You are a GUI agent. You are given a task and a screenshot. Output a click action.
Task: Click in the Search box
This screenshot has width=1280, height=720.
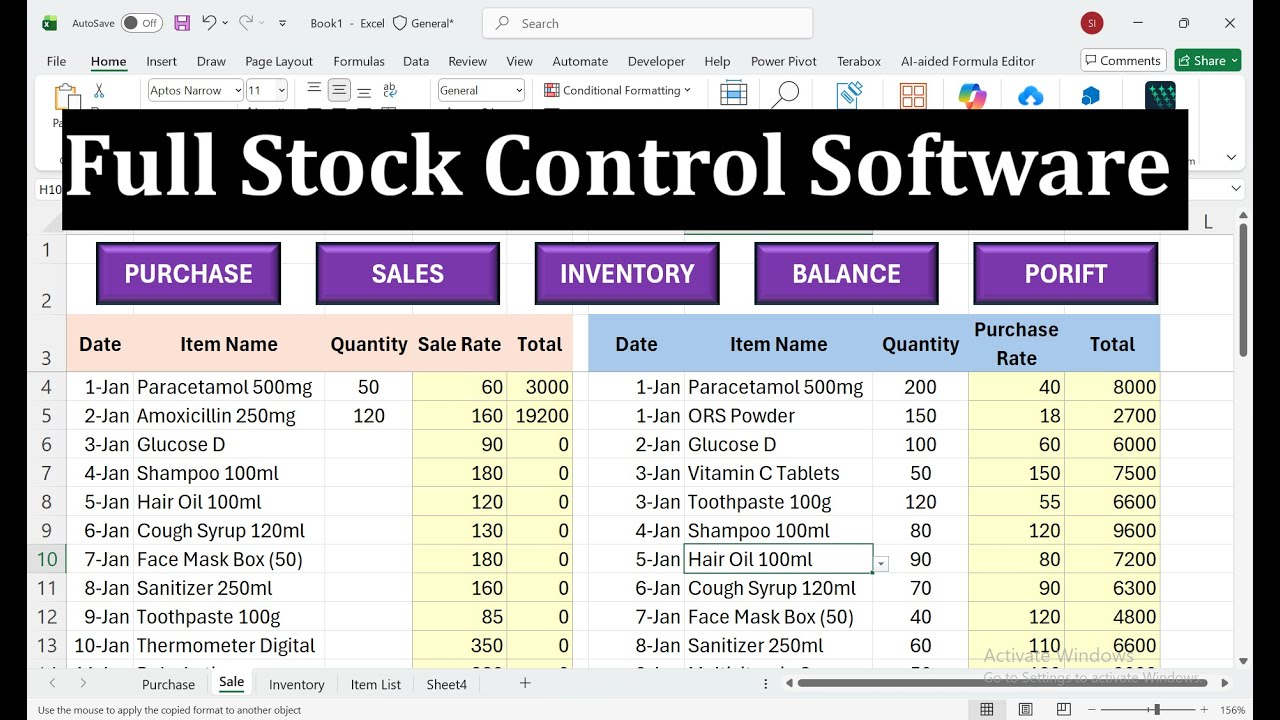pos(648,23)
